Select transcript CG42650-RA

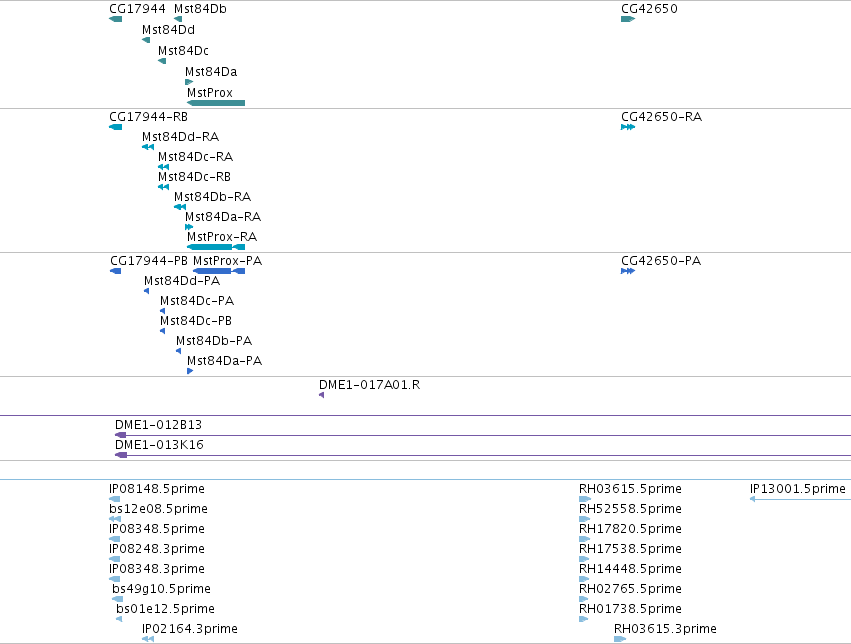(662, 117)
